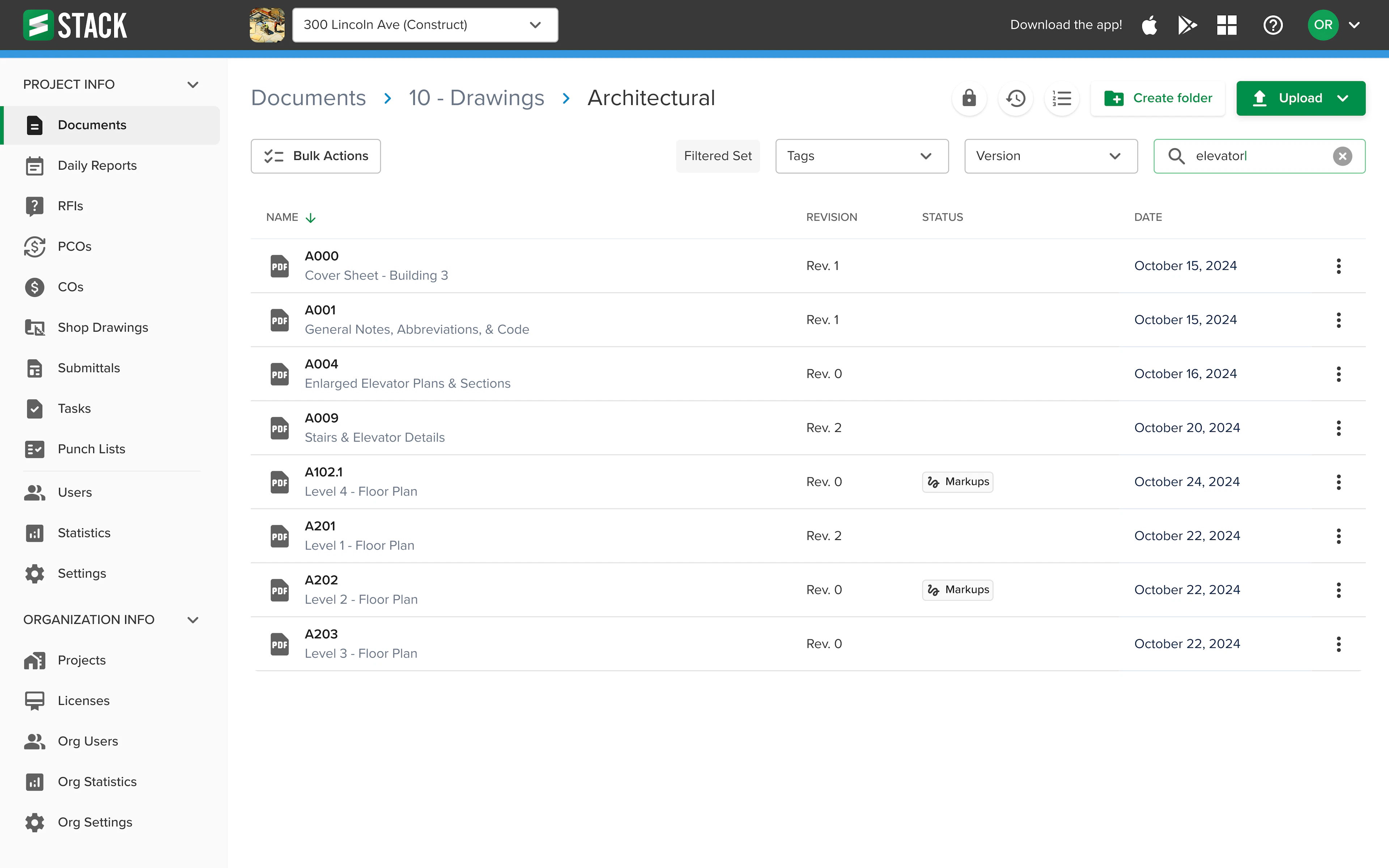Image resolution: width=1389 pixels, height=868 pixels.
Task: Open the 10 - Drawings breadcrumb
Action: (x=476, y=98)
